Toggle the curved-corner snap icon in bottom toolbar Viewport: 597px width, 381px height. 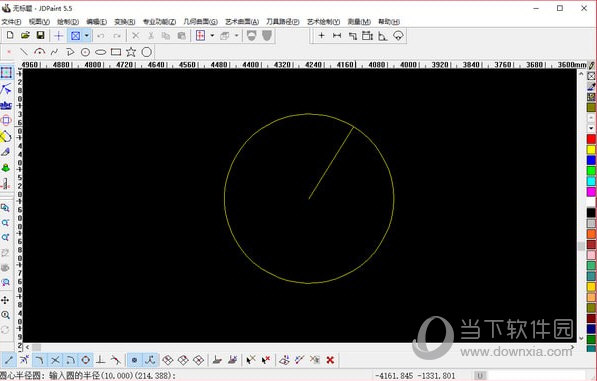40,360
